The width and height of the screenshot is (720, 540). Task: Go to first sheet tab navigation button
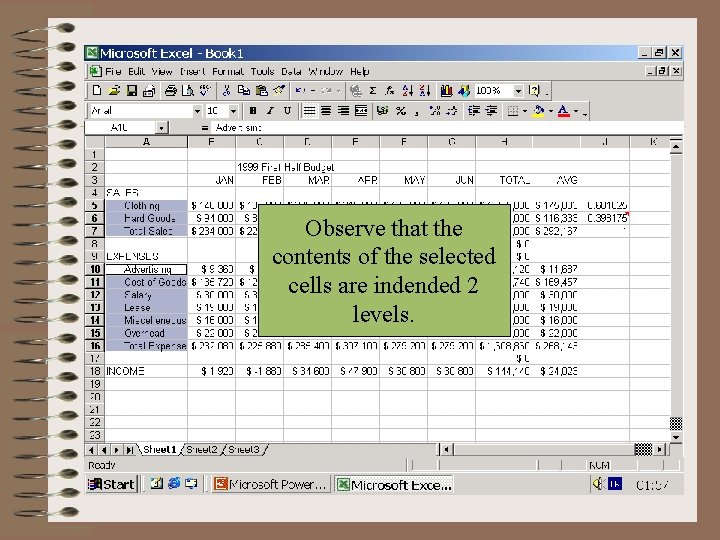(x=91, y=450)
